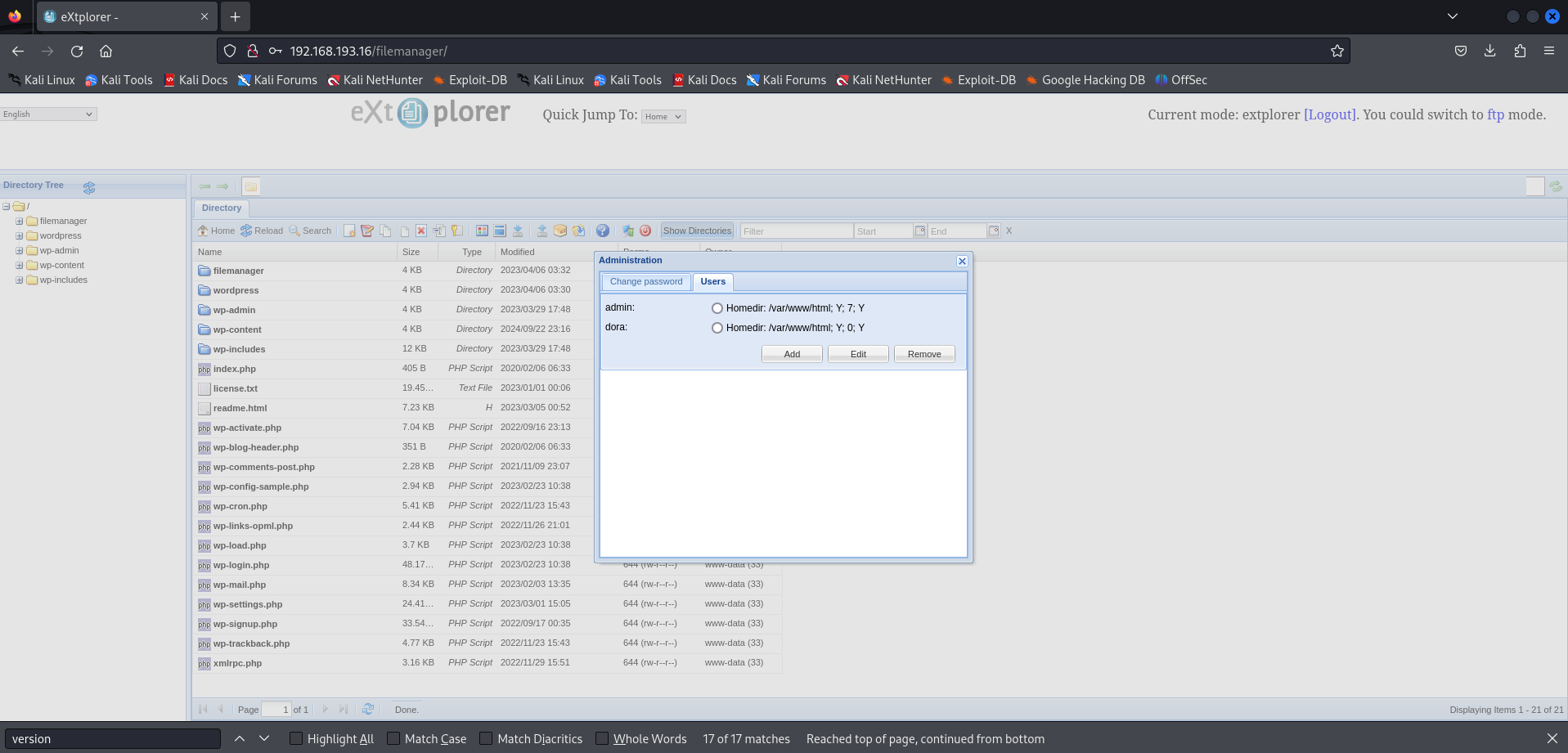
Task: Click the New File/Directory toolbar icon
Action: coord(349,231)
